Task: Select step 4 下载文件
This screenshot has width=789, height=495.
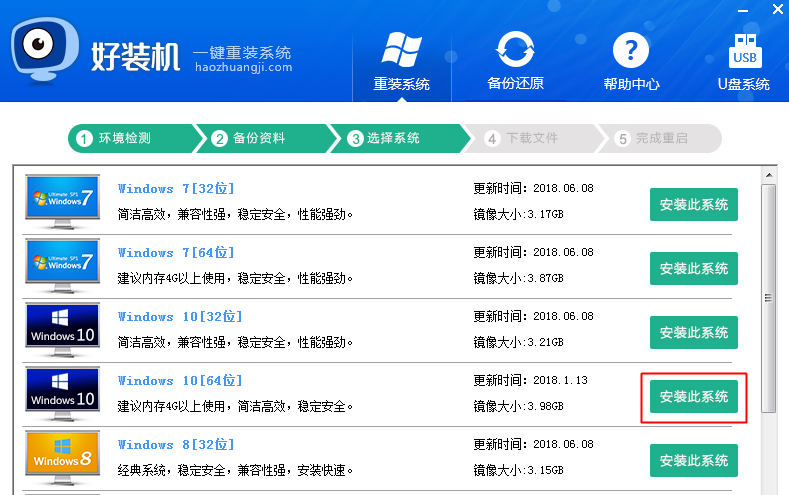Action: point(532,138)
